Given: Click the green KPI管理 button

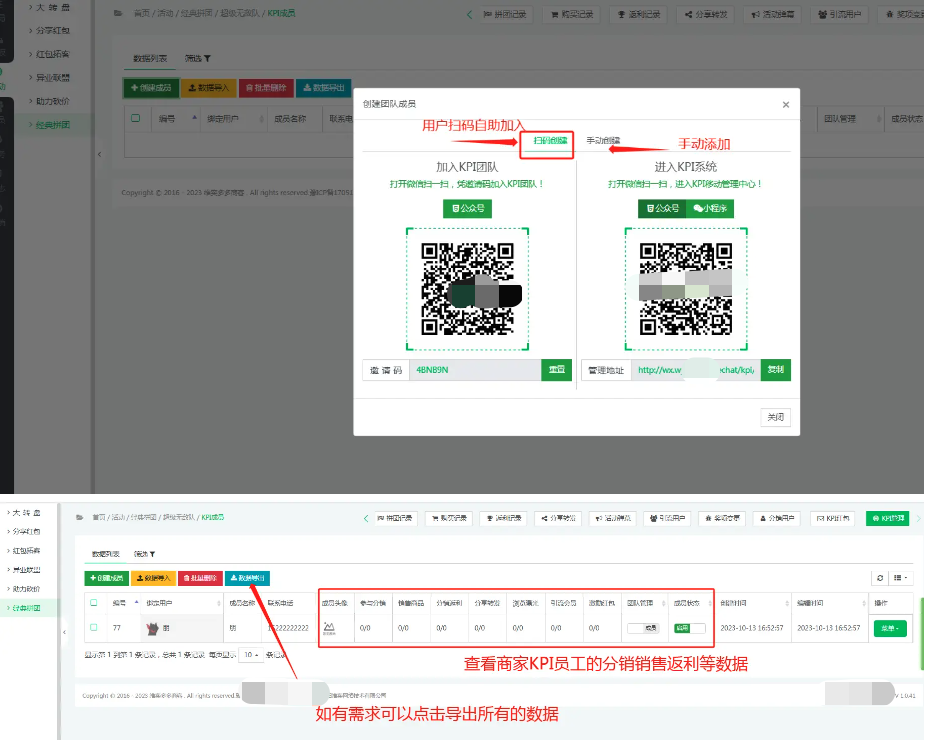Looking at the screenshot, I should [x=888, y=518].
